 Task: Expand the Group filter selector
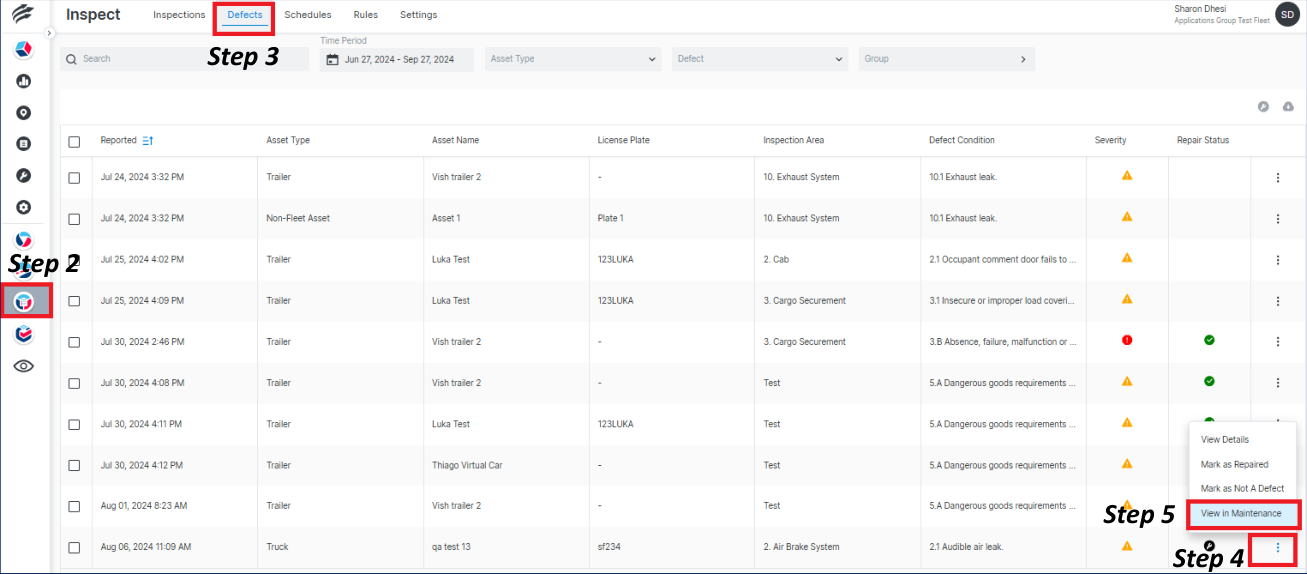(946, 59)
